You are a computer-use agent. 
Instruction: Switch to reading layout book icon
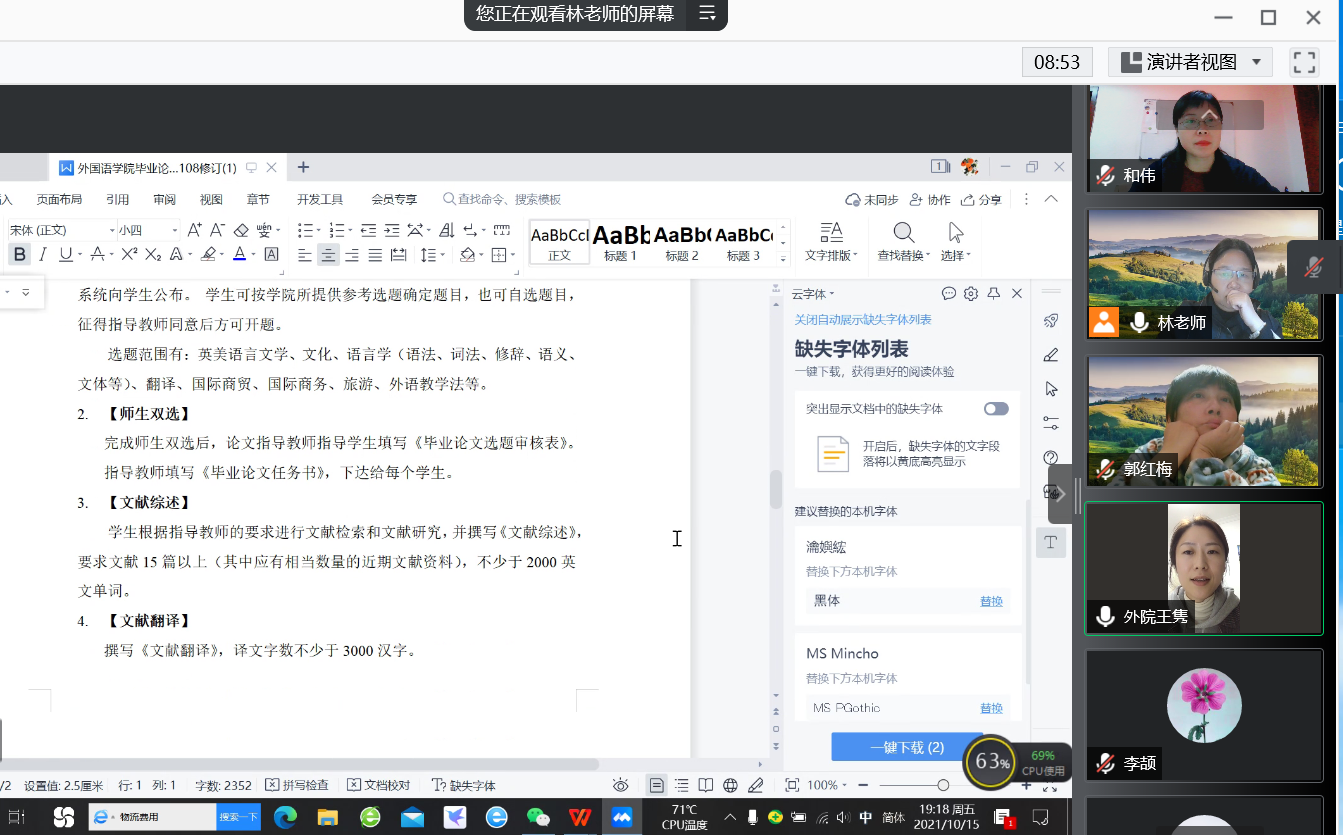pyautogui.click(x=706, y=785)
